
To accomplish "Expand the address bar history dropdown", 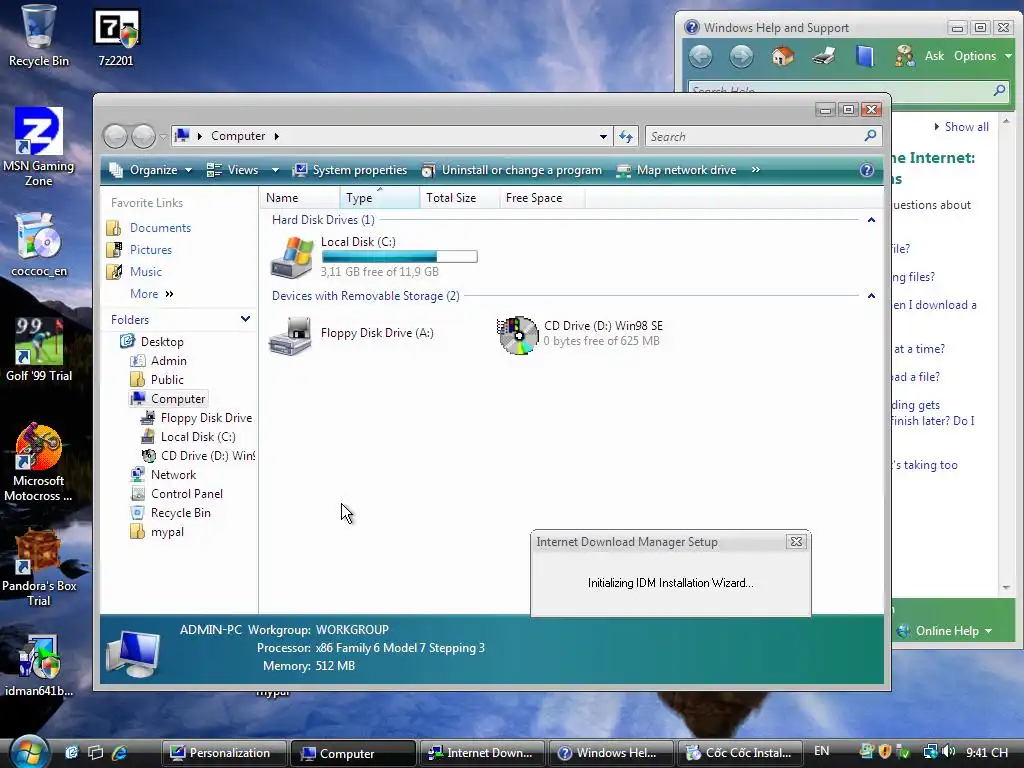I will pyautogui.click(x=603, y=136).
